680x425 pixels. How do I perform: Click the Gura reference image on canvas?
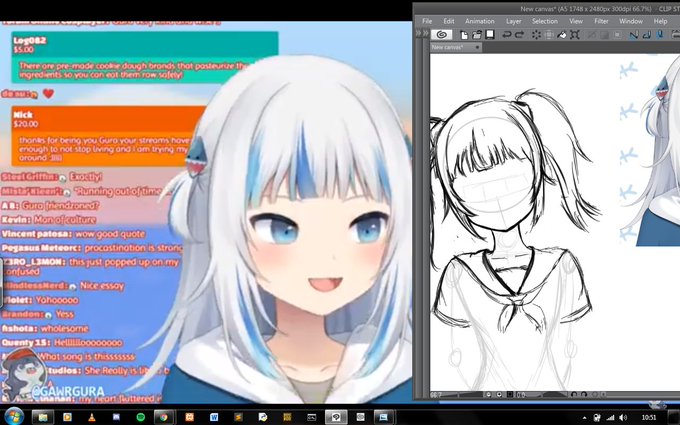tap(655, 152)
